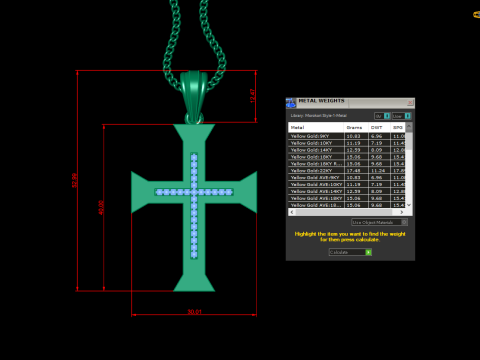
Task: Click the down arrow of metal list scrollbar
Action: tap(409, 205)
